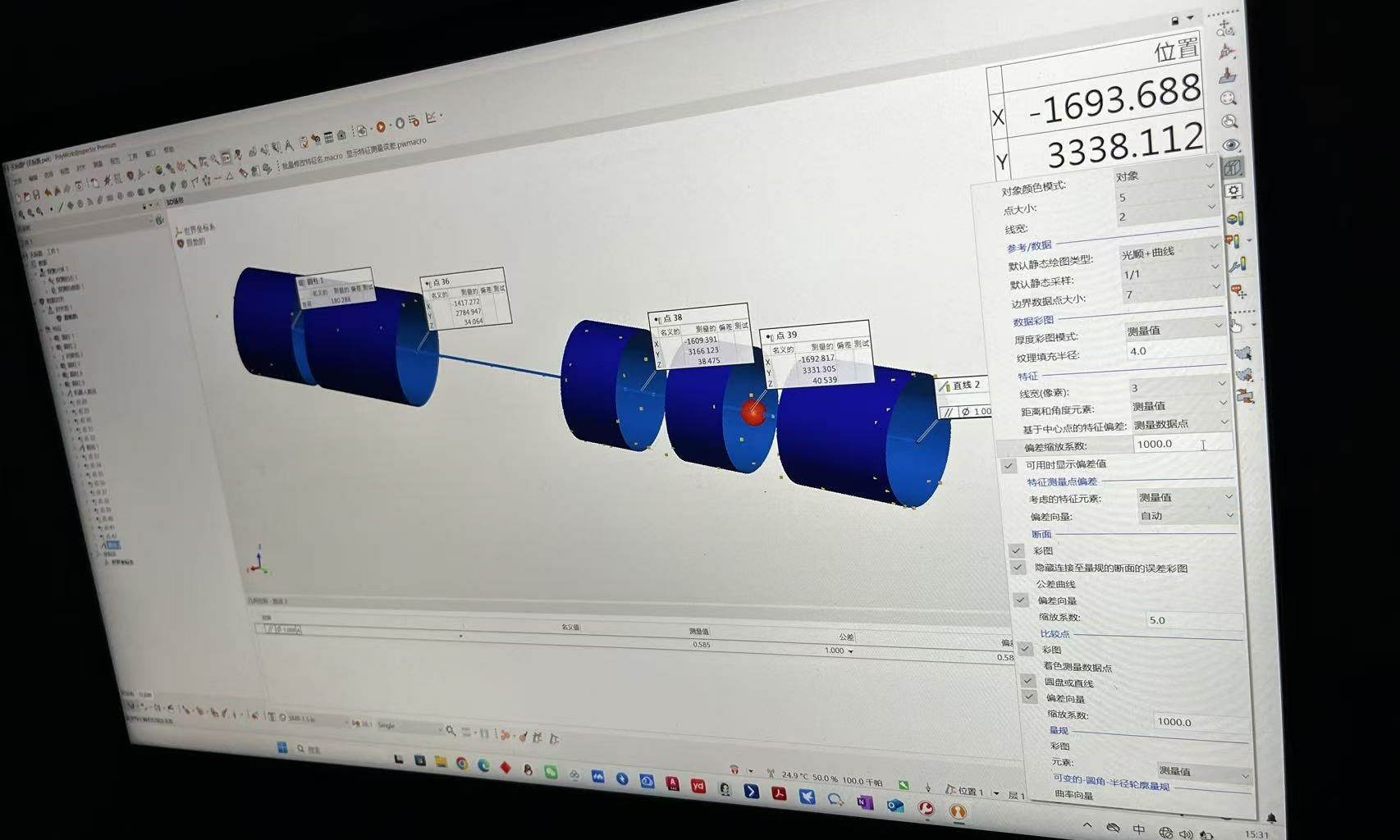Click the chart icon in top toolbar
This screenshot has height=840, width=1400.
point(432,118)
